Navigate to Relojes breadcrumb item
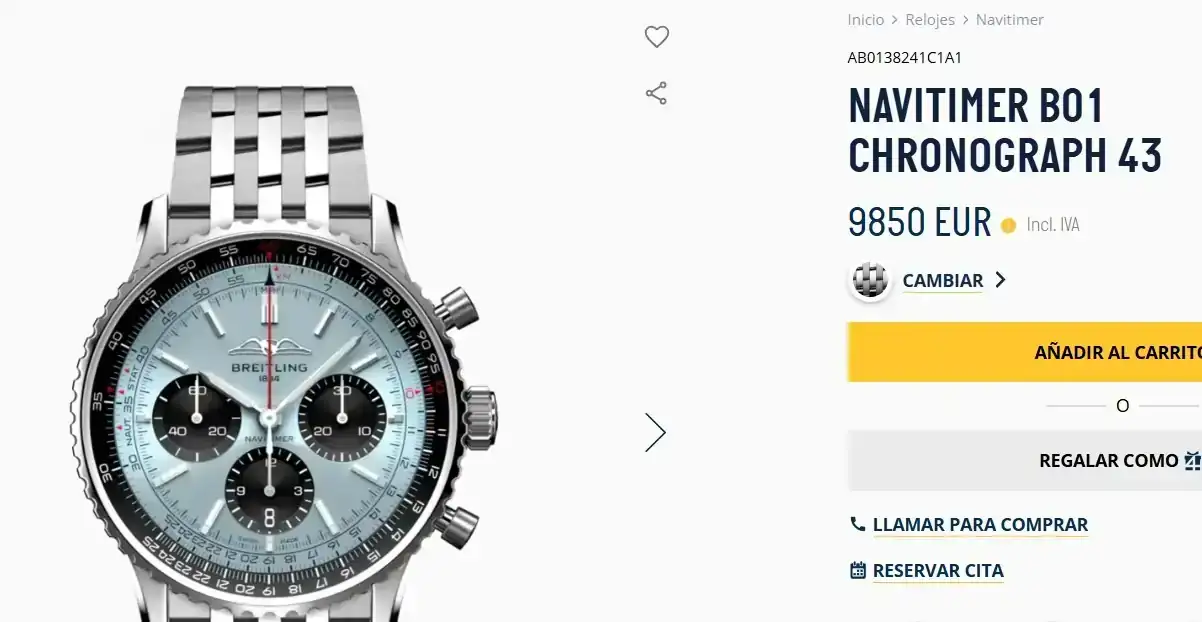 (930, 20)
